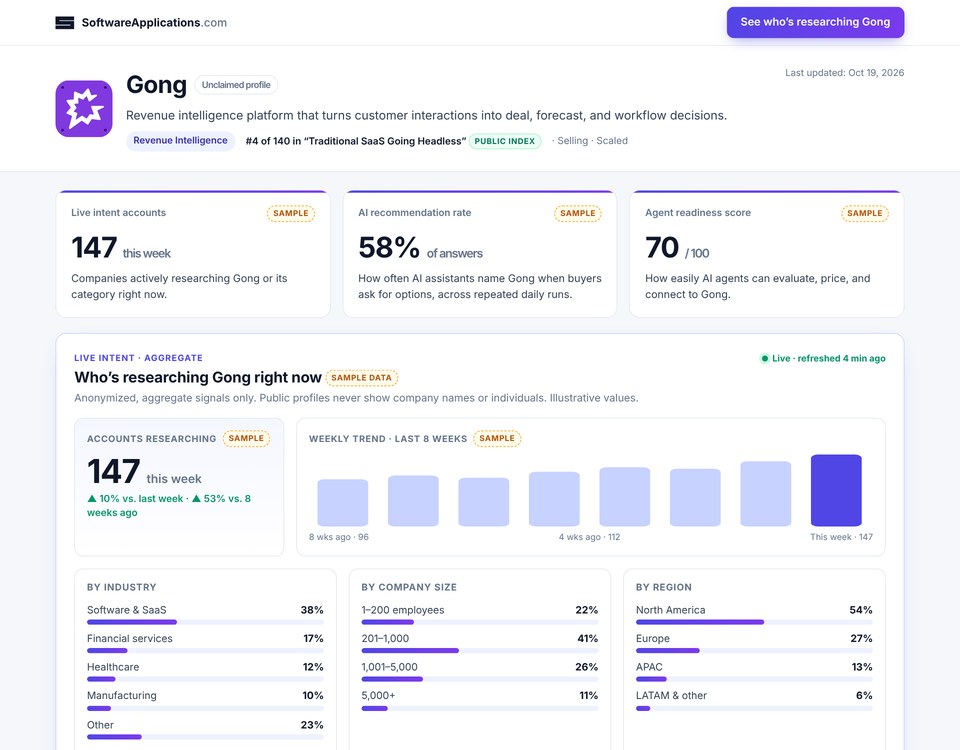The image size is (960, 750).
Task: Click the 54% North America value
Action: coord(861,610)
